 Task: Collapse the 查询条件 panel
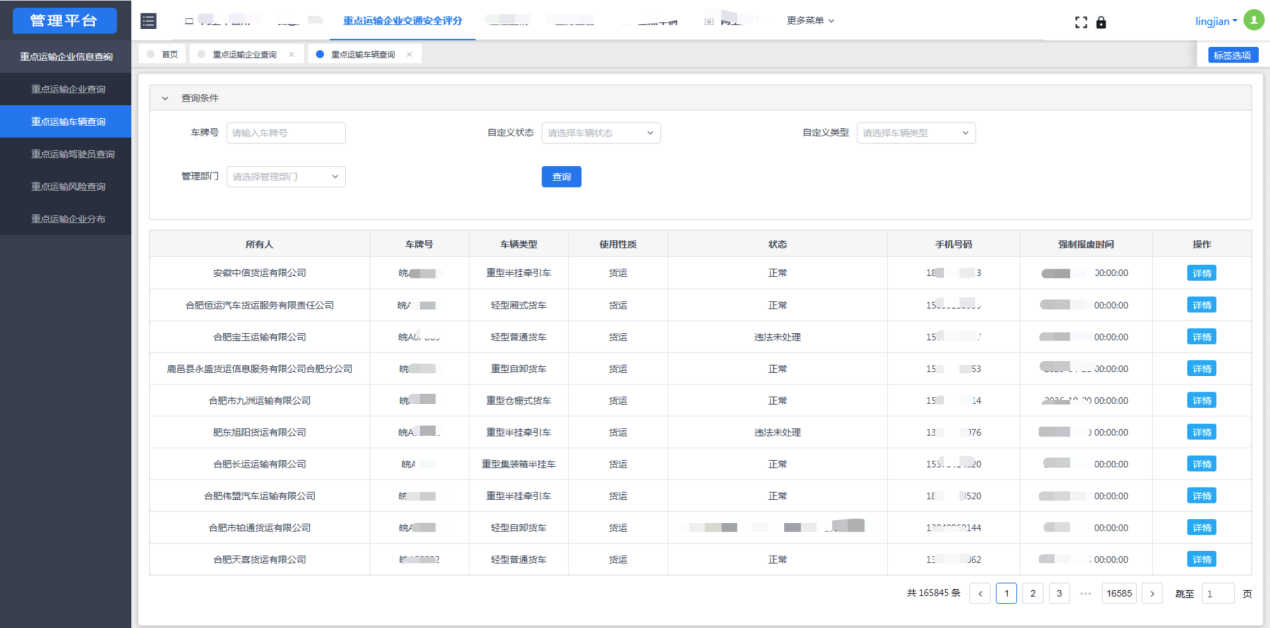coord(165,98)
